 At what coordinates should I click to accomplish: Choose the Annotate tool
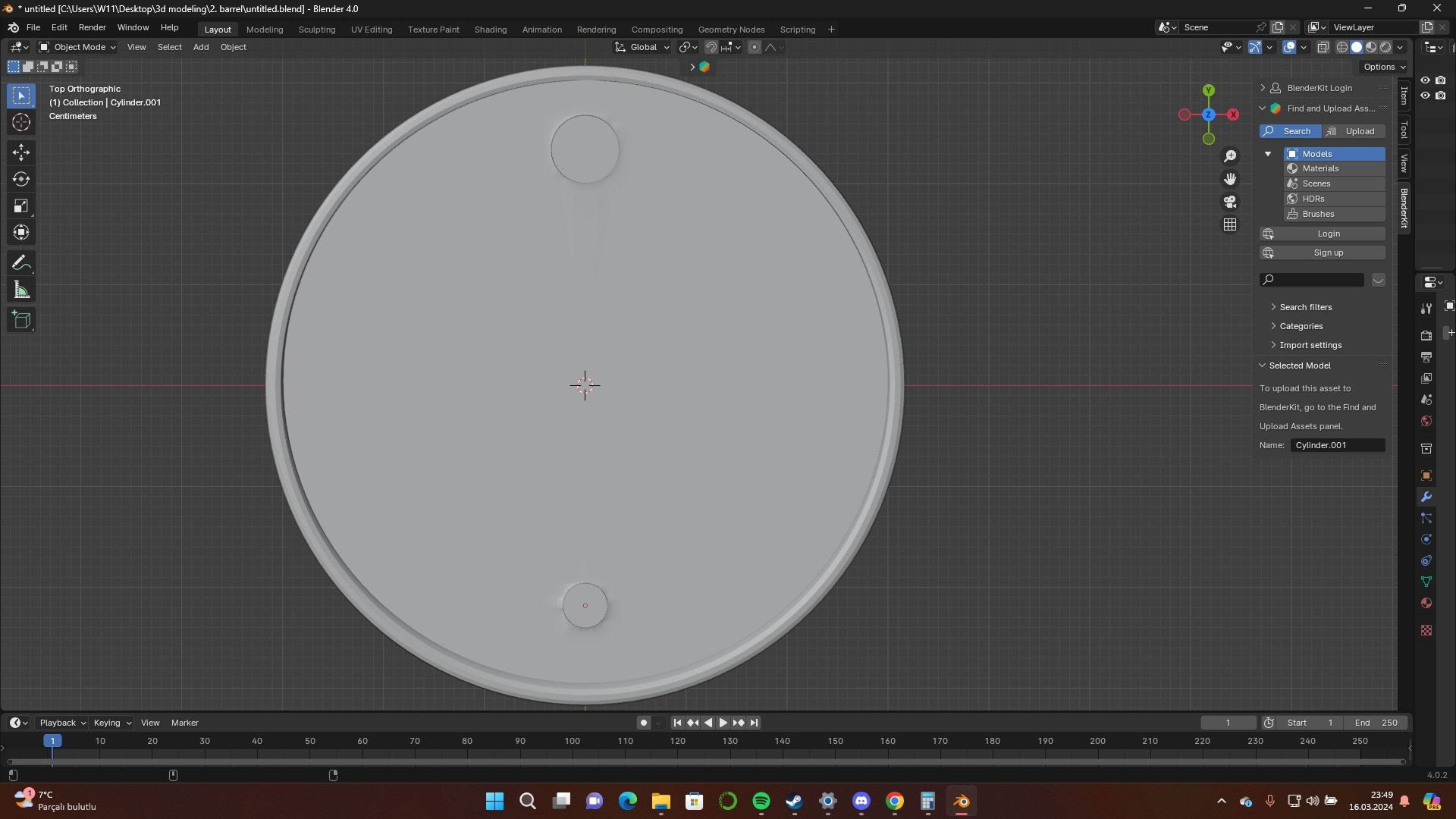[21, 263]
